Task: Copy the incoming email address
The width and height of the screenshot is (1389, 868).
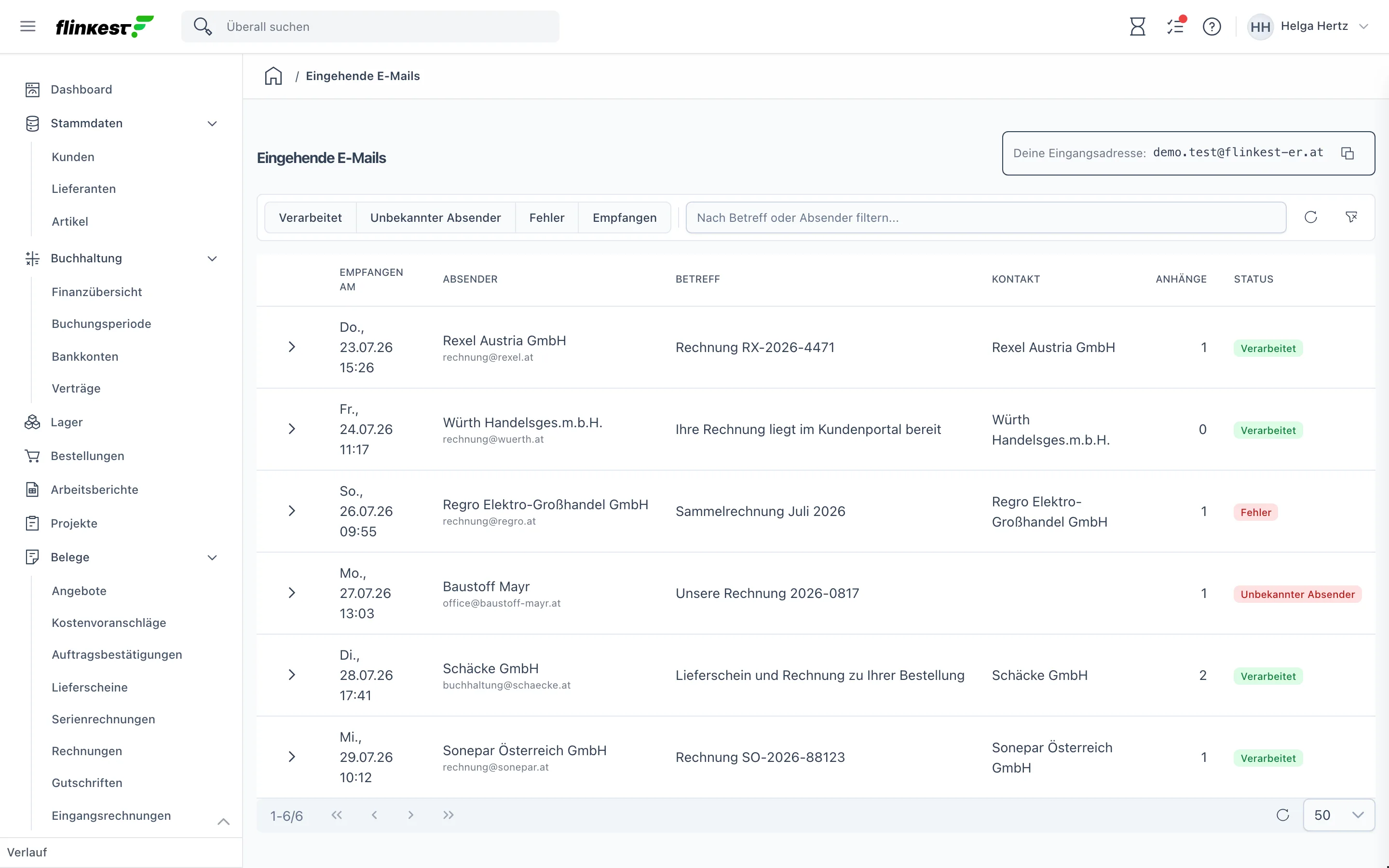Action: pyautogui.click(x=1347, y=153)
